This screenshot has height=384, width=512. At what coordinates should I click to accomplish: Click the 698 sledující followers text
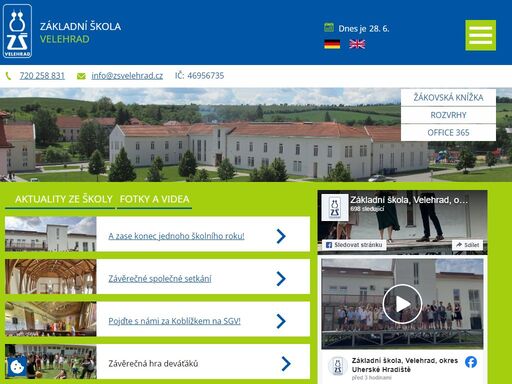point(367,209)
